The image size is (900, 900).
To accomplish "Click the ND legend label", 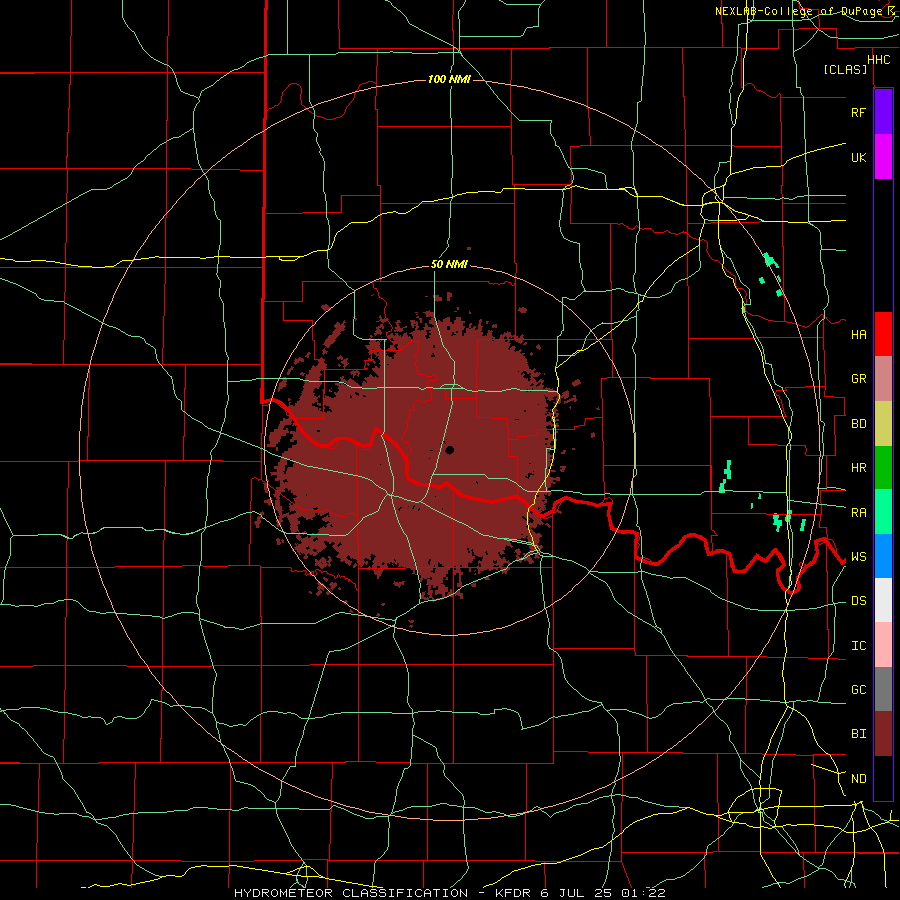I will (x=858, y=779).
